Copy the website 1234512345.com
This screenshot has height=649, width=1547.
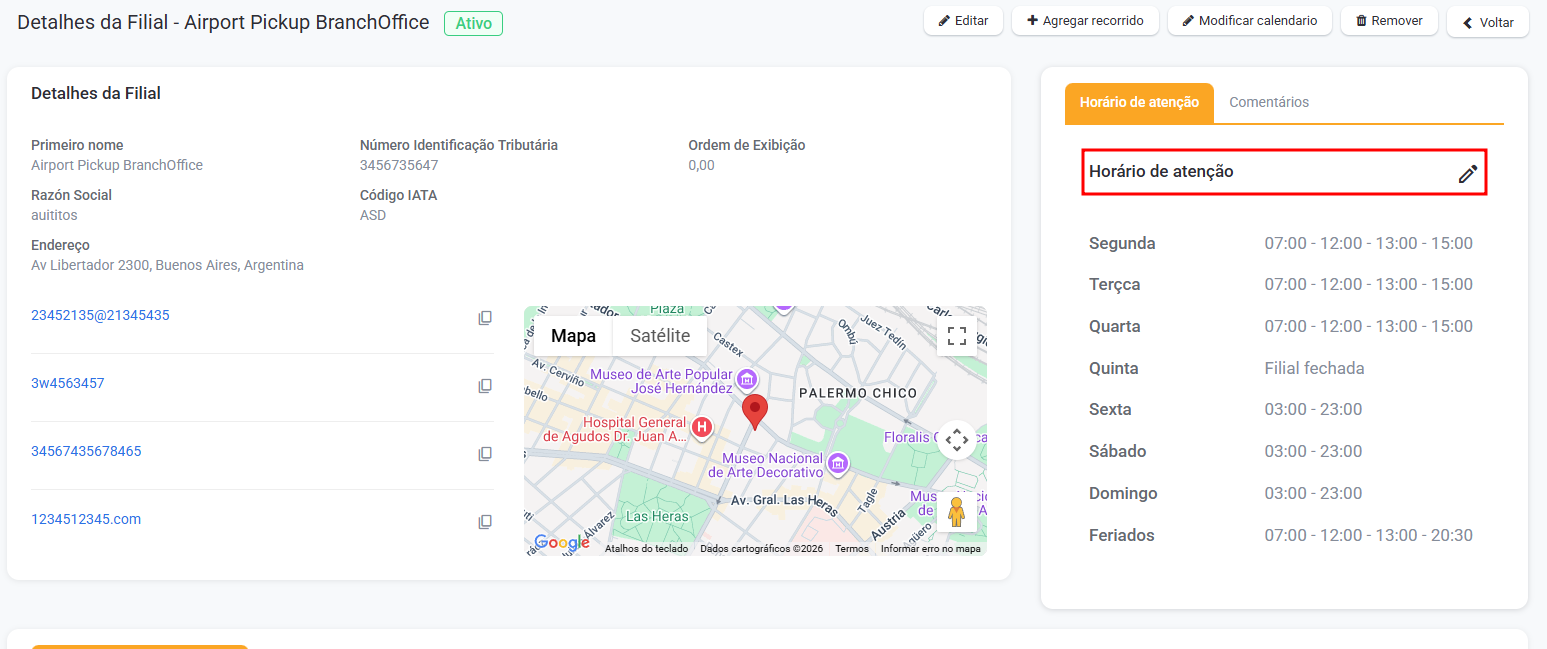pos(485,522)
